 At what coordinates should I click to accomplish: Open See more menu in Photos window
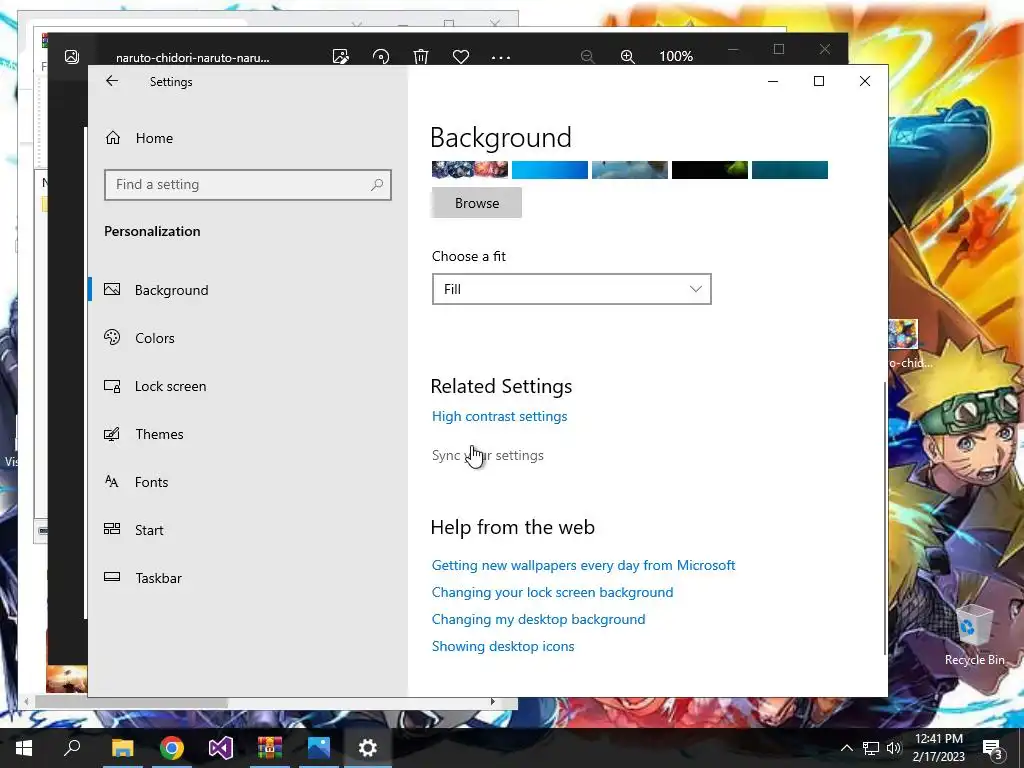pos(501,57)
